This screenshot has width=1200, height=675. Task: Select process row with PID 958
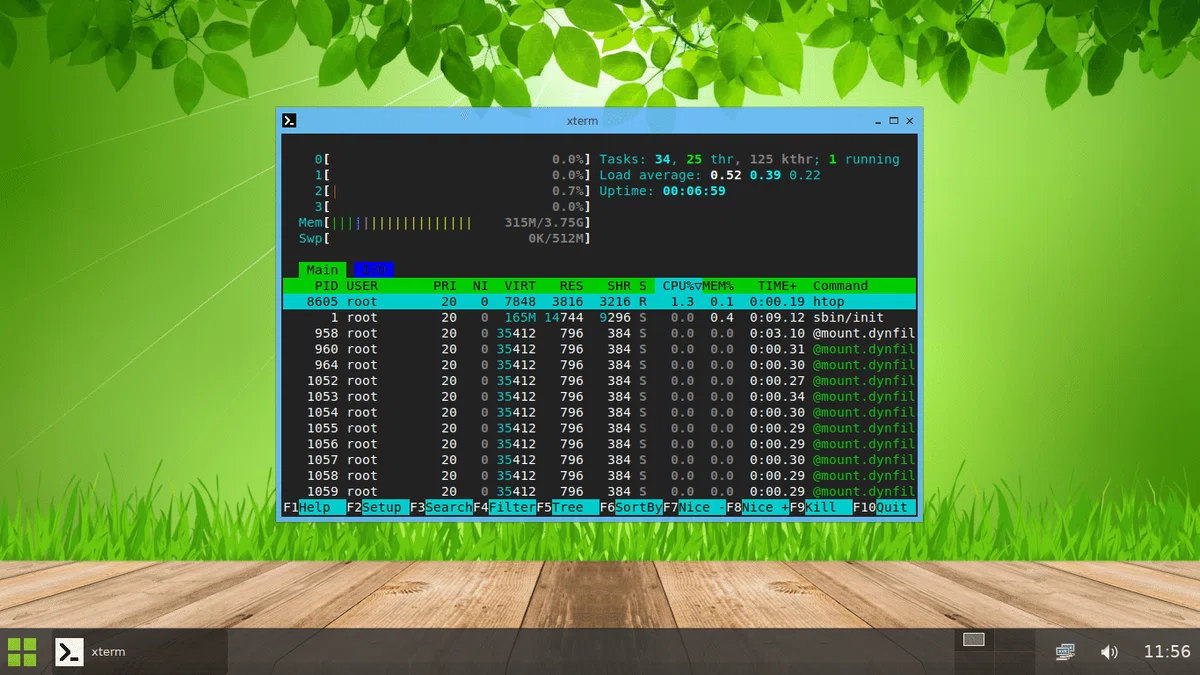tap(599, 333)
